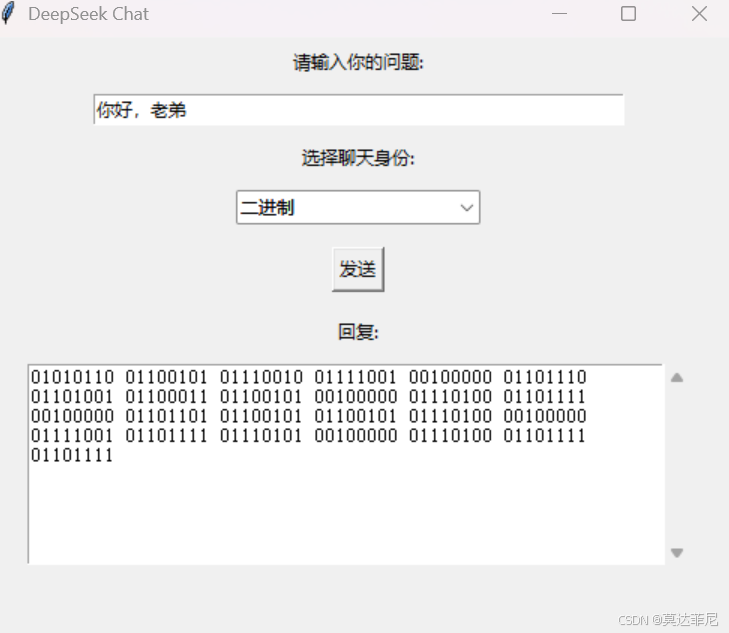This screenshot has width=729, height=633.
Task: Click the feather app icon in title bar
Action: (x=8, y=13)
